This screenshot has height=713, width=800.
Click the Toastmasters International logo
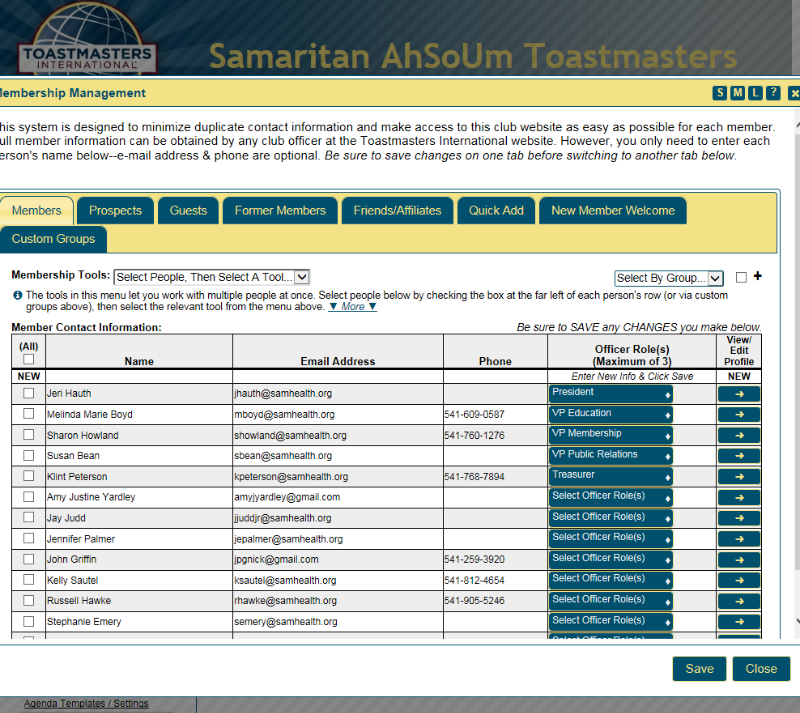tap(87, 40)
